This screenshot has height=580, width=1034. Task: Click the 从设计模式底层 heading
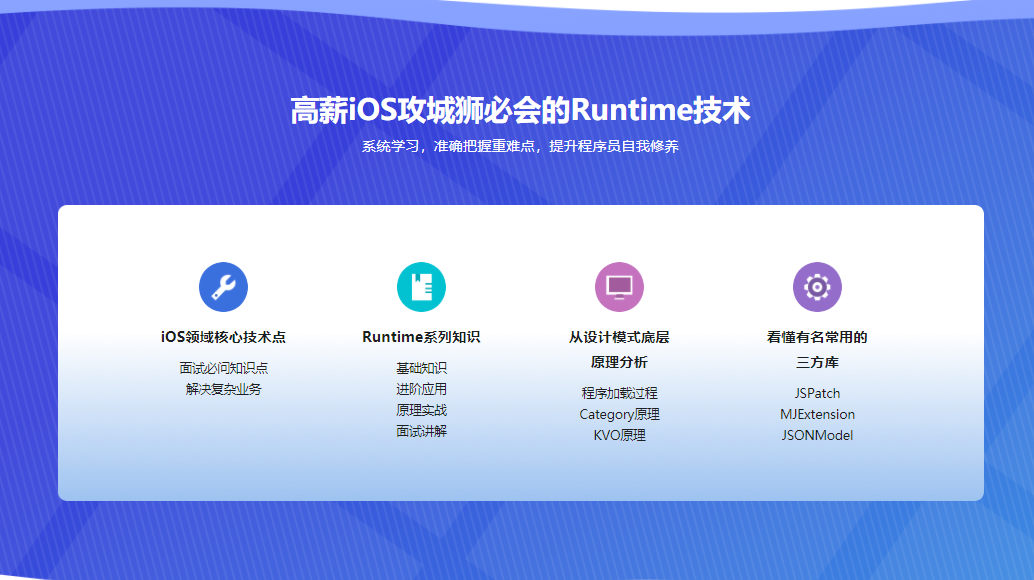coord(619,337)
